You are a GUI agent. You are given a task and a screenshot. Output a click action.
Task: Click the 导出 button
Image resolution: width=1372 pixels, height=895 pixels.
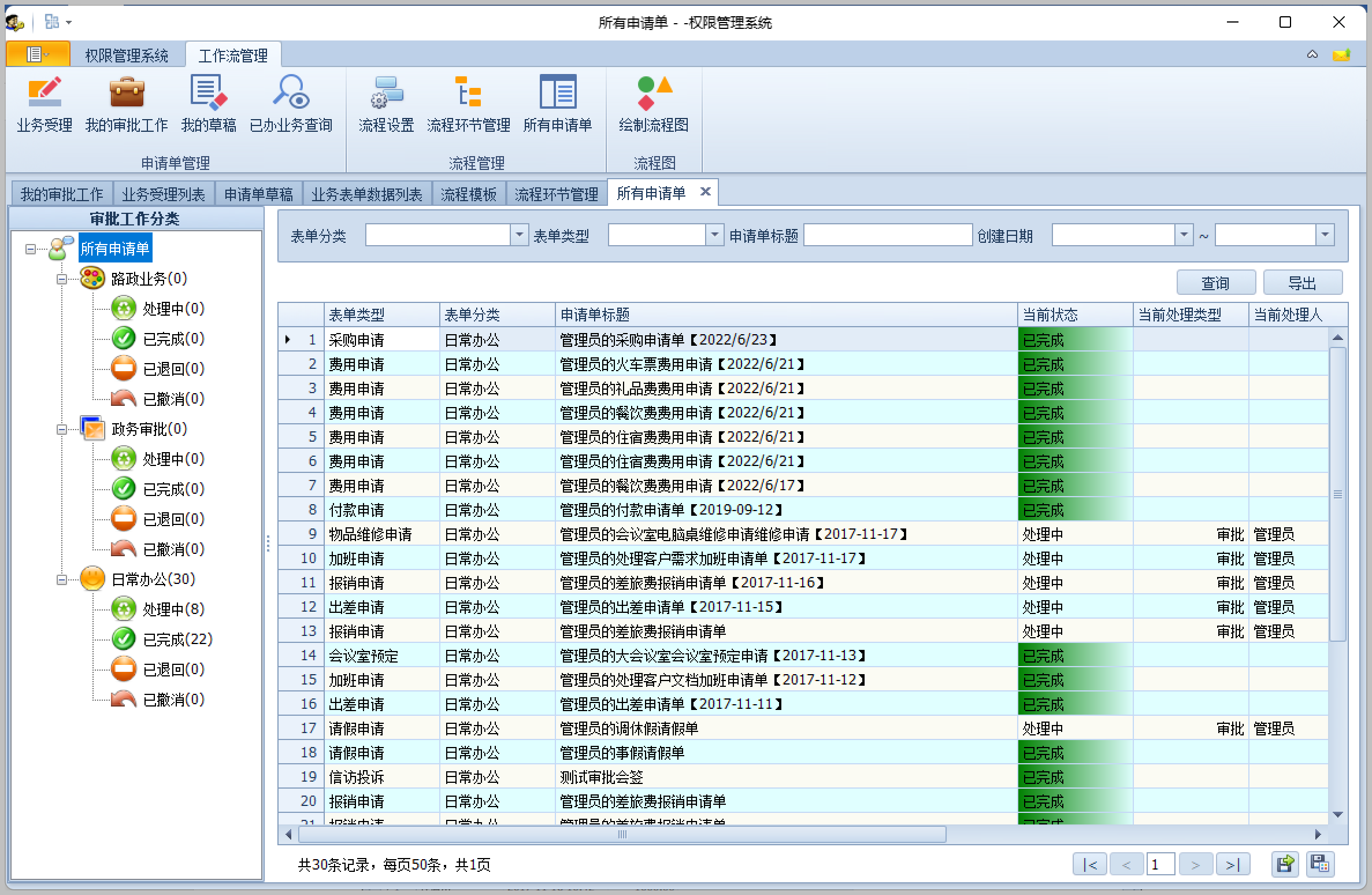pos(1302,283)
